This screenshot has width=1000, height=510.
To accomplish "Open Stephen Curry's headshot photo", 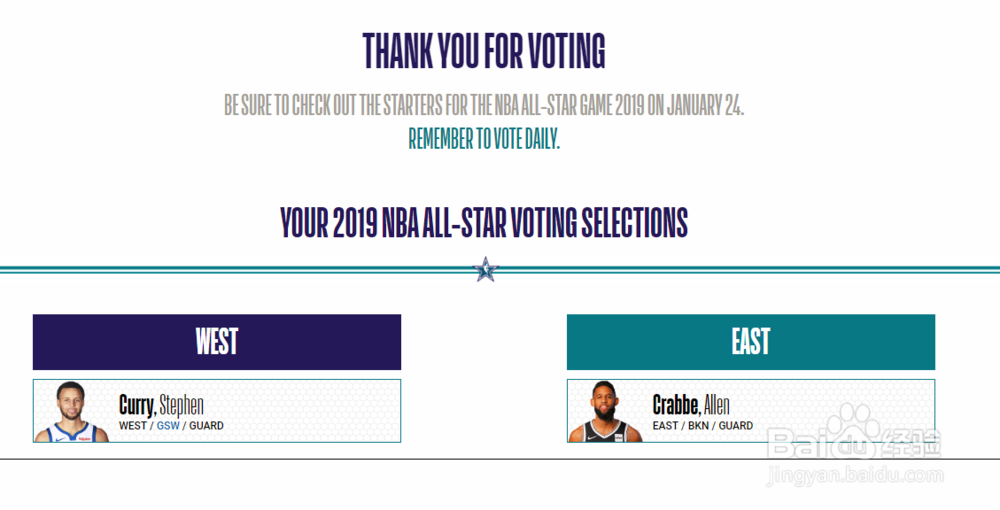I will coord(71,411).
